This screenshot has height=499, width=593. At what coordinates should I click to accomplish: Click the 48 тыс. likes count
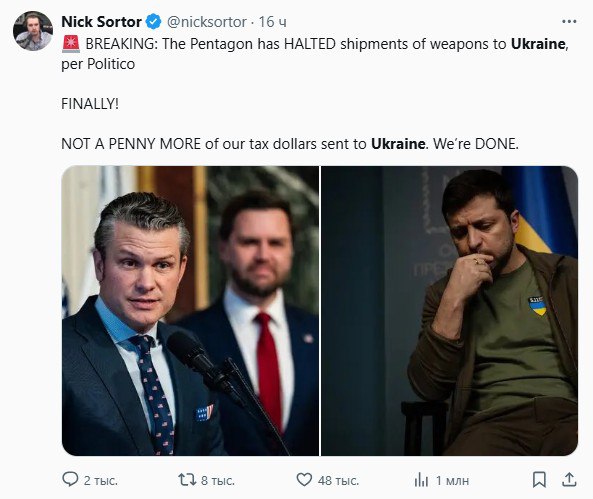click(338, 480)
